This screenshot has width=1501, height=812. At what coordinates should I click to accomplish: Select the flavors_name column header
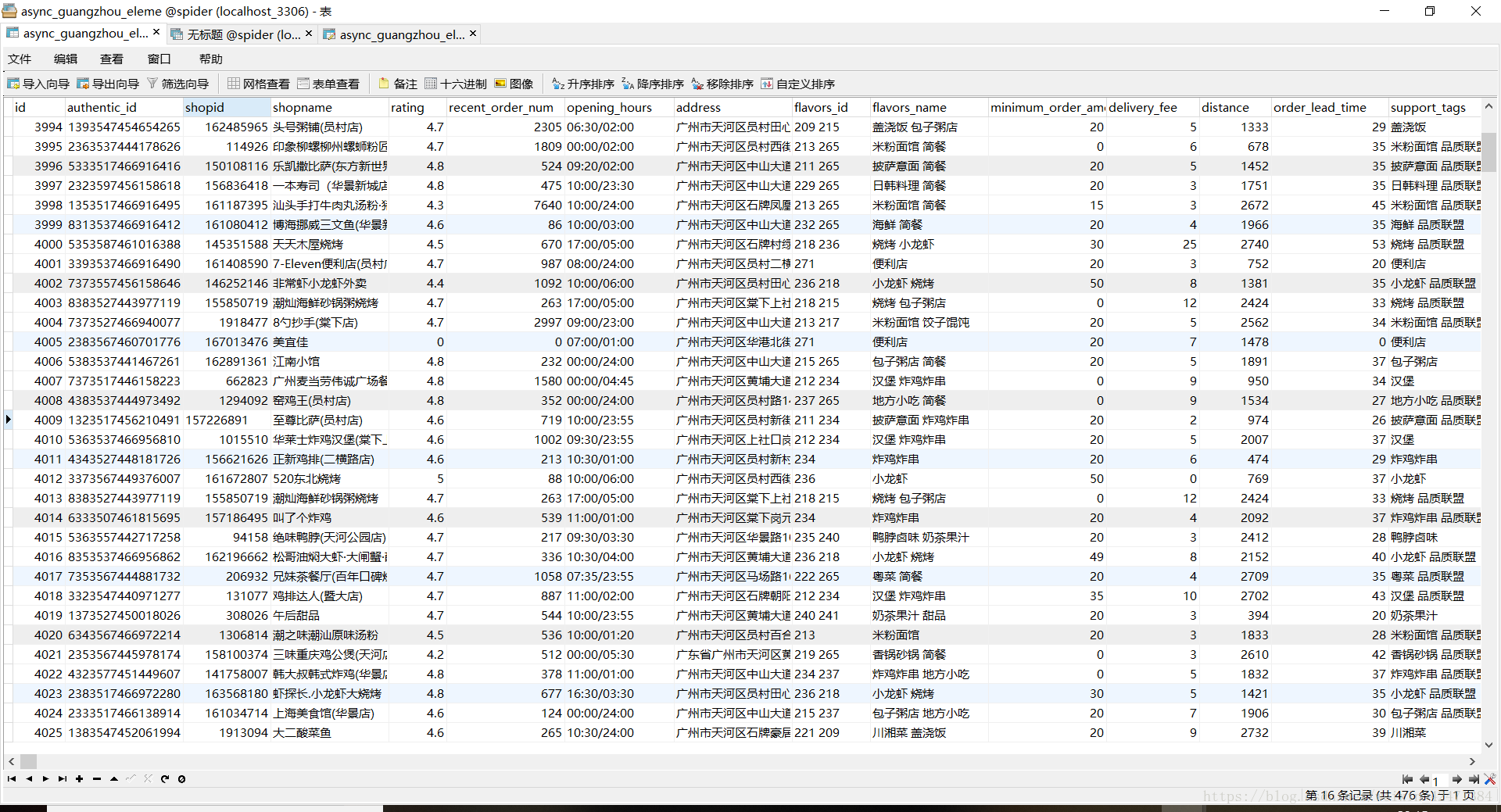coord(930,108)
